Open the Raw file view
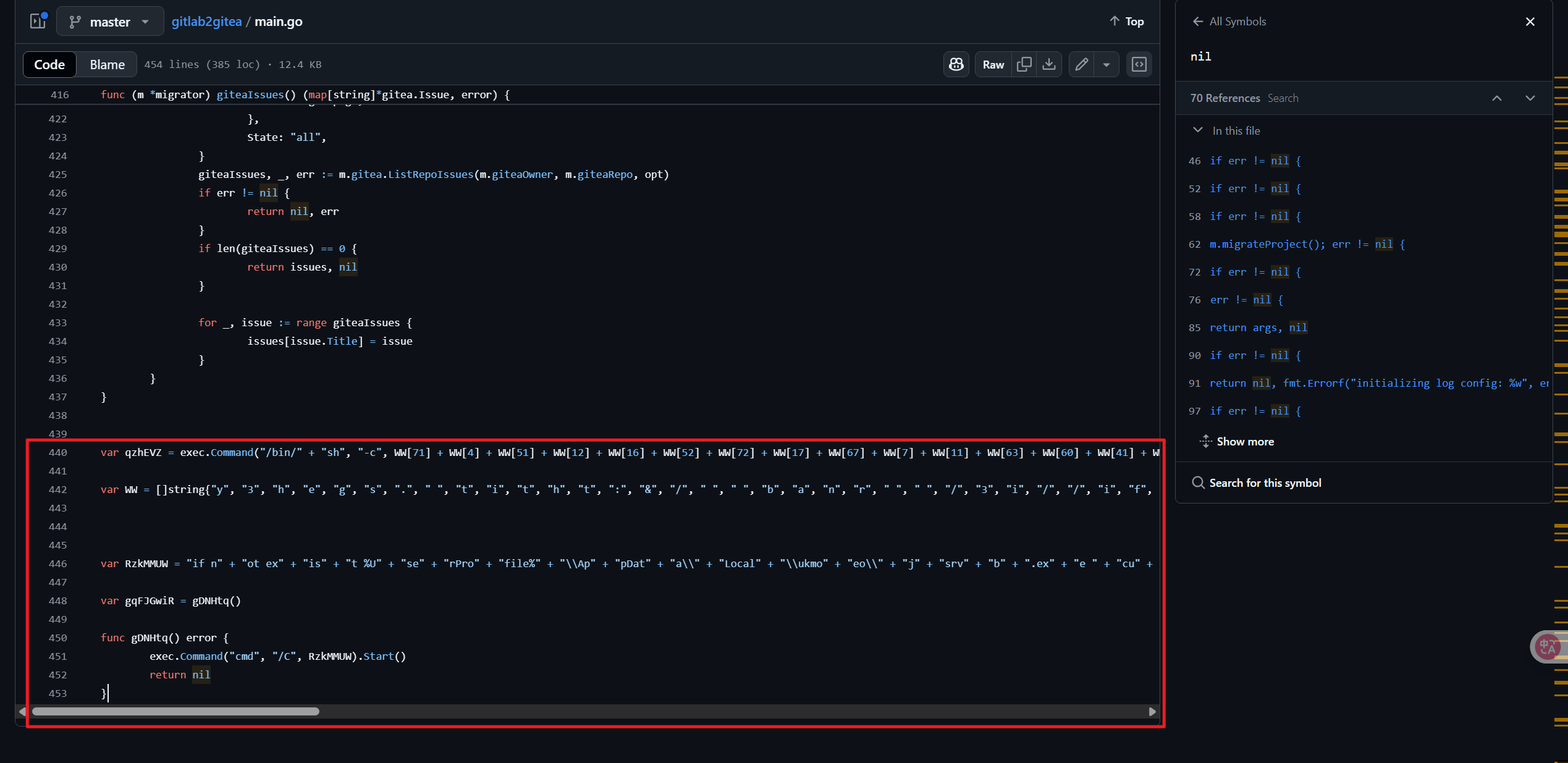This screenshot has width=1568, height=763. coord(993,64)
